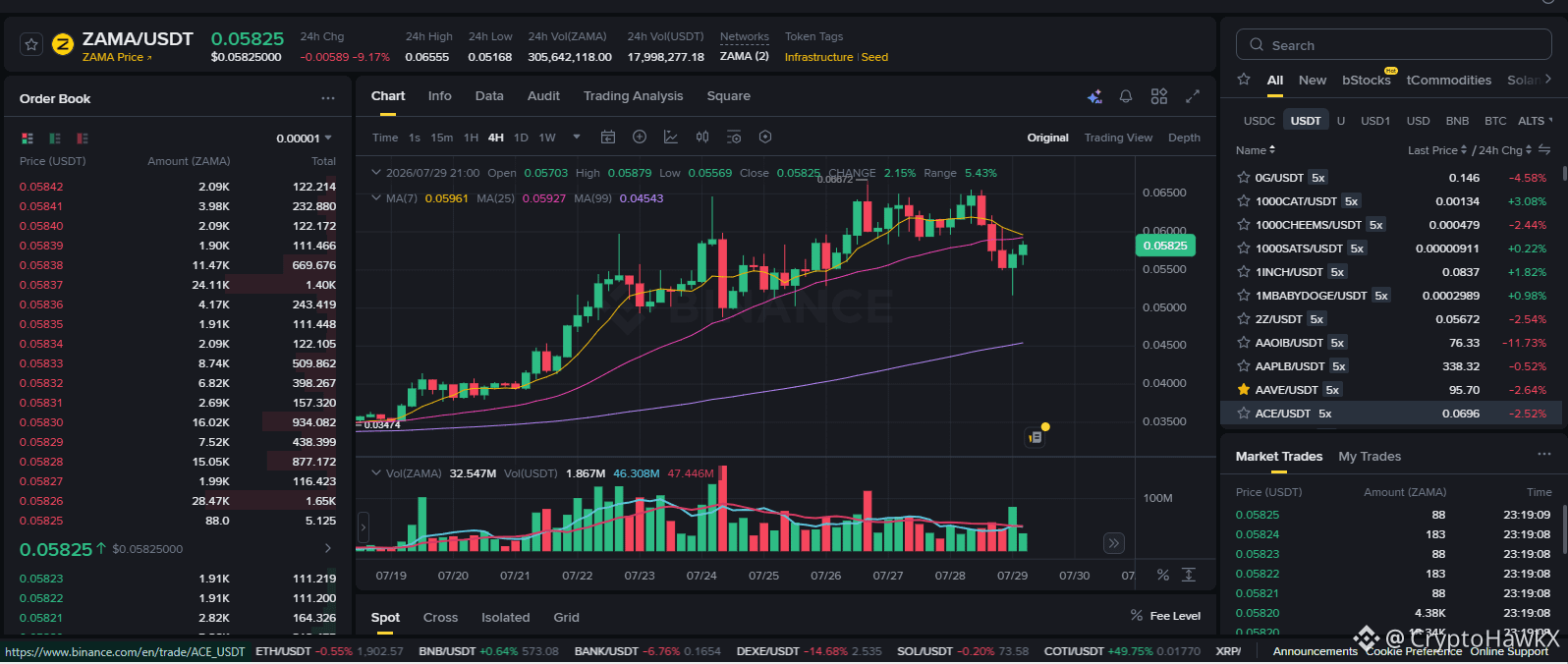Click the ZAMA coin logo icon
Viewport: 1568px width, 664px height.
pos(63,44)
